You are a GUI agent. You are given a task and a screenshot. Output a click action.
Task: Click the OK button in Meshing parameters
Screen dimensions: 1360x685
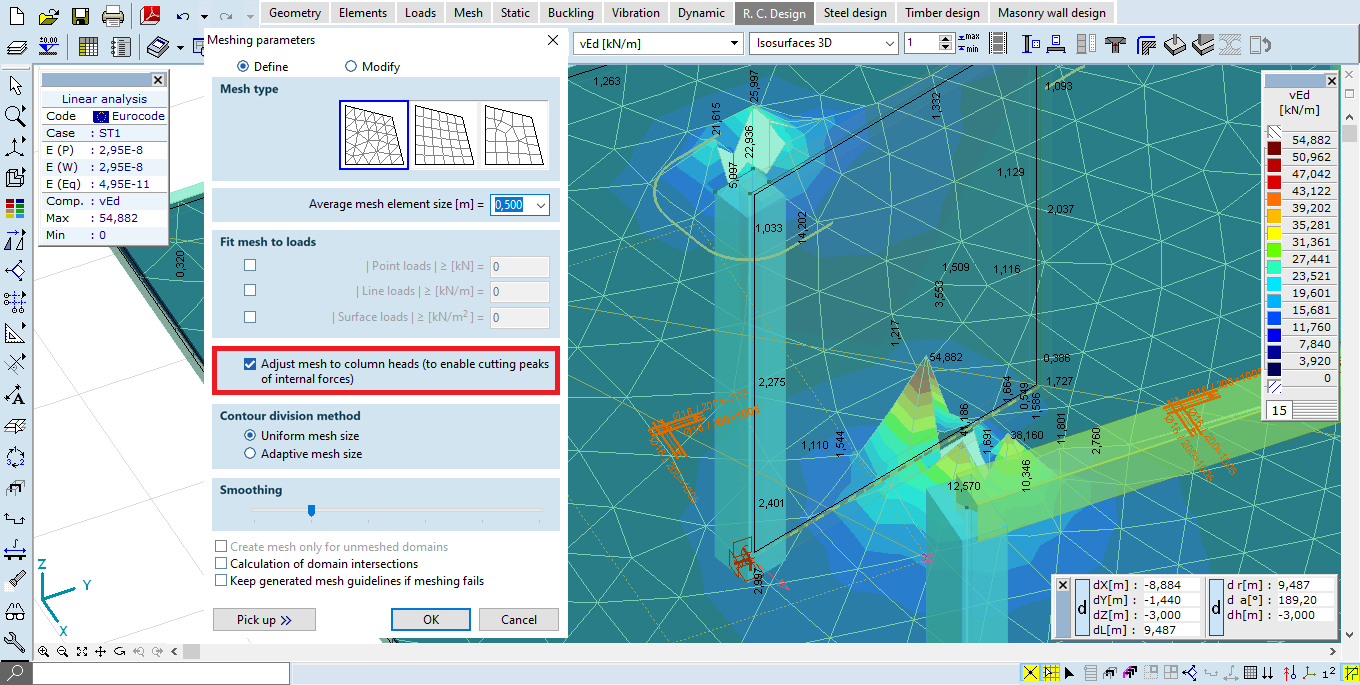point(431,620)
